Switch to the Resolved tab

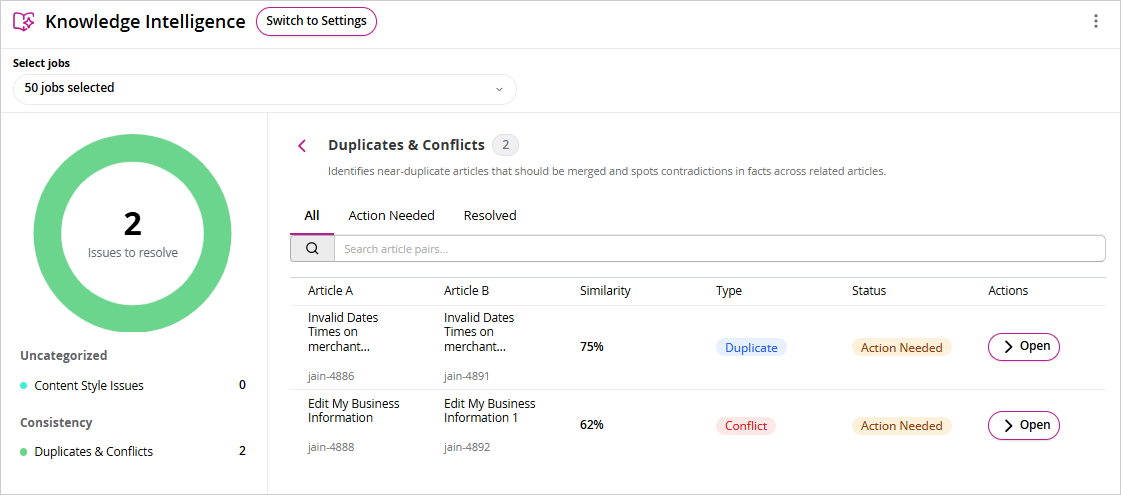coord(490,215)
